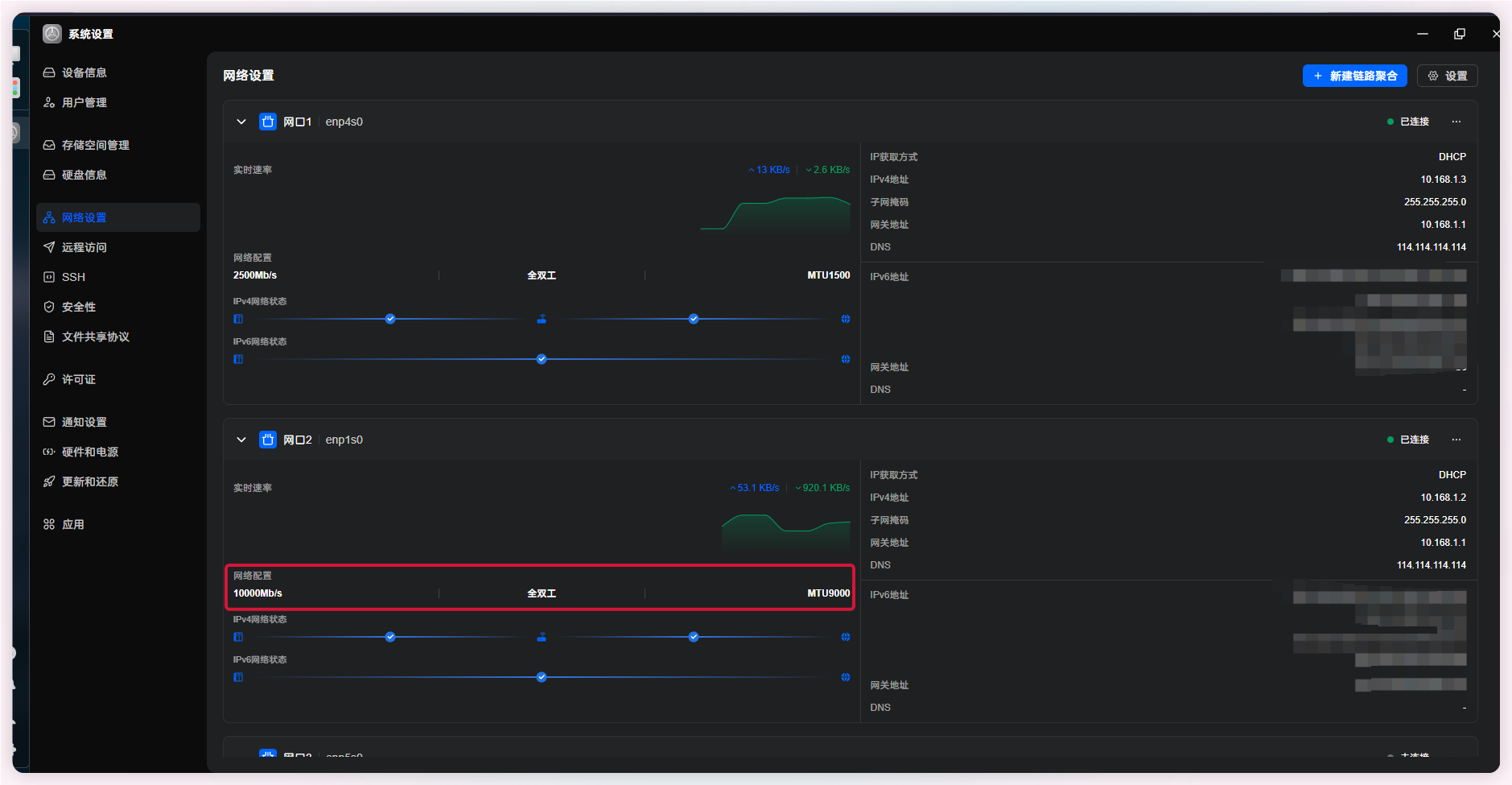Viewport: 1512px width, 785px height.
Task: Click the router icon in 网口1 IPv4 status
Action: point(542,319)
